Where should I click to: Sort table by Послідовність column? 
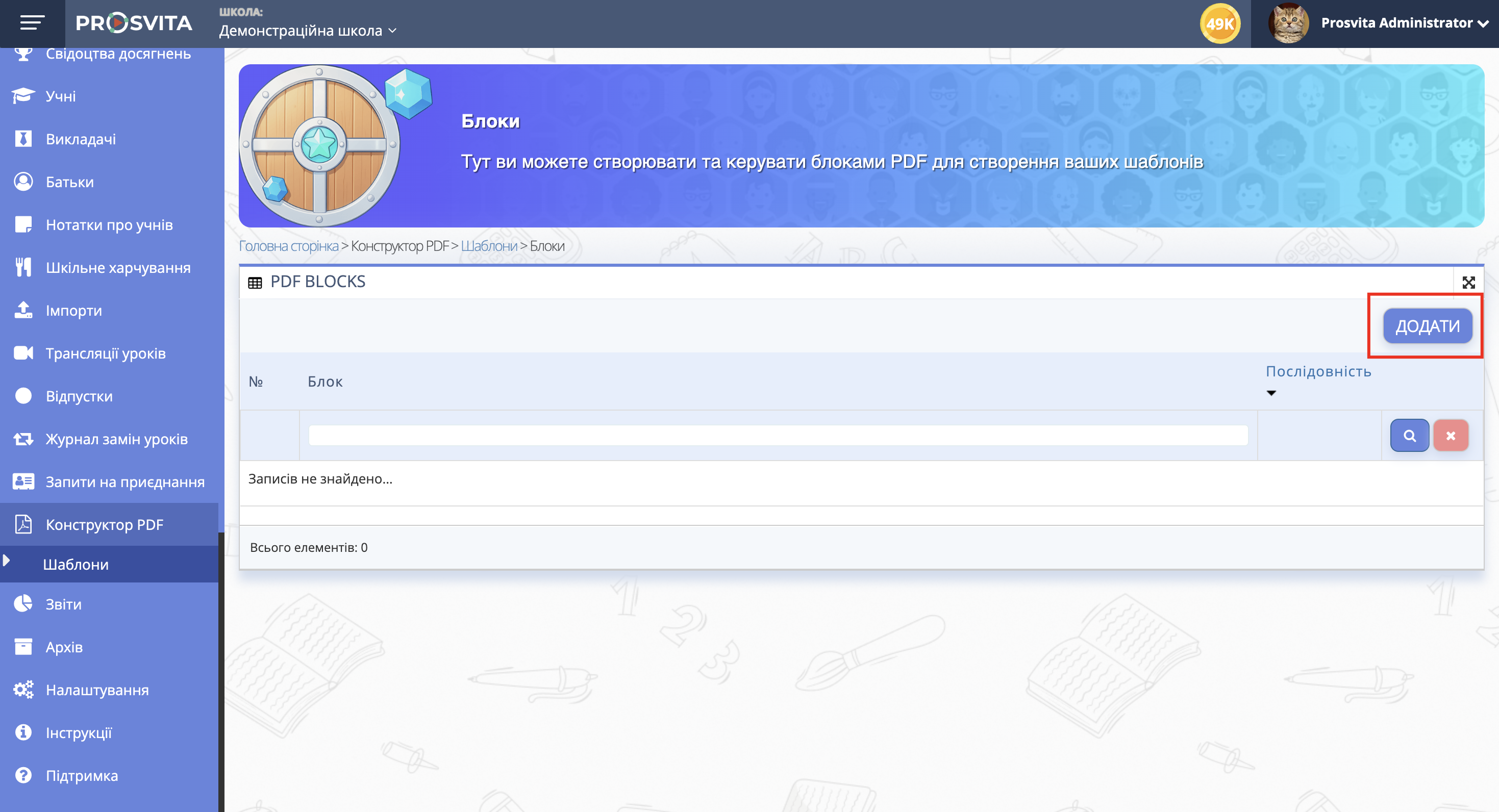pos(1318,372)
